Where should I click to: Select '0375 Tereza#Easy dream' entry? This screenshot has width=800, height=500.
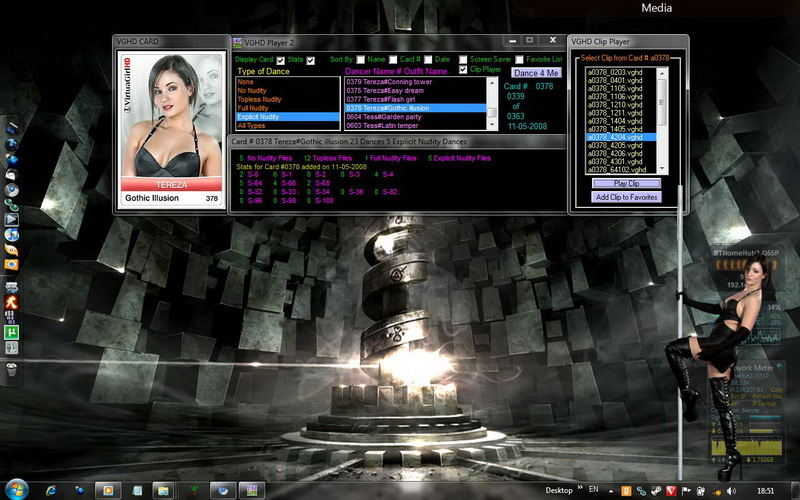point(415,90)
